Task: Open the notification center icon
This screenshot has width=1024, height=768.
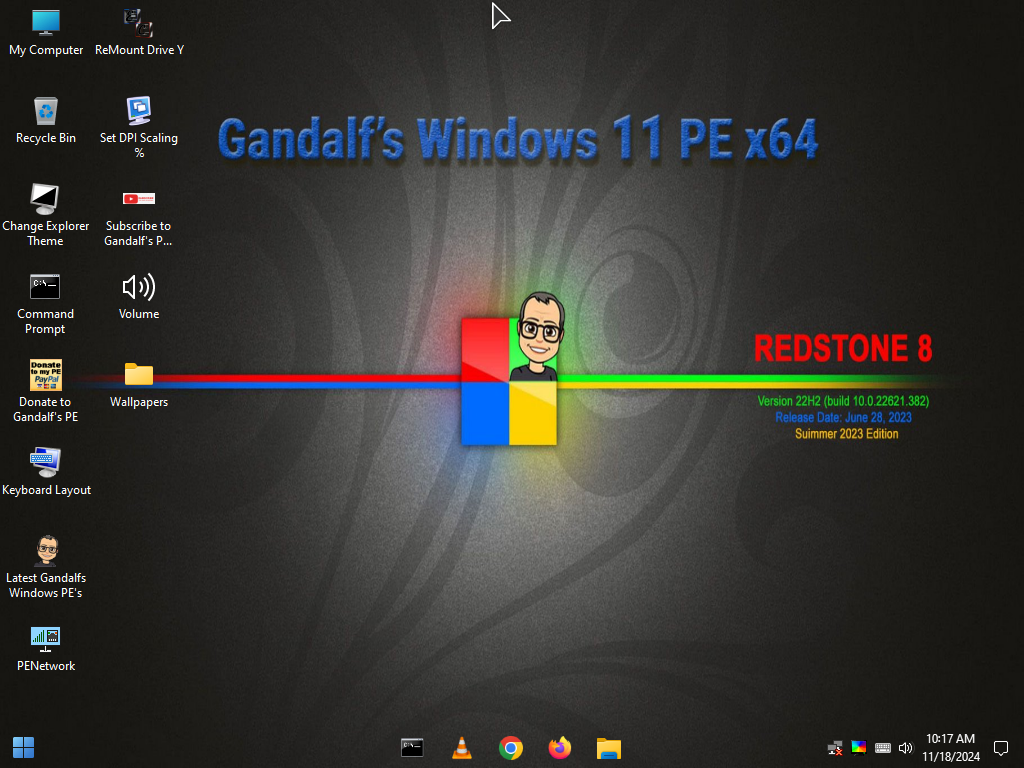Action: click(x=1000, y=748)
